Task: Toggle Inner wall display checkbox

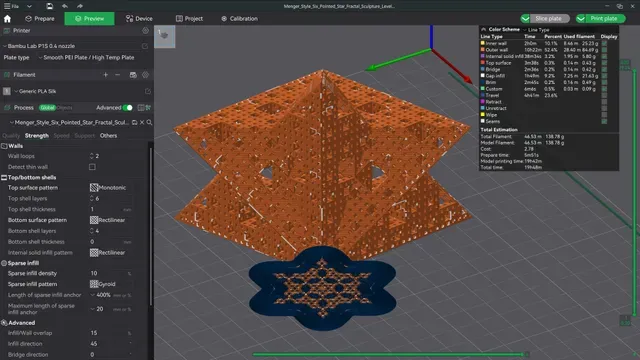Action: 604,43
